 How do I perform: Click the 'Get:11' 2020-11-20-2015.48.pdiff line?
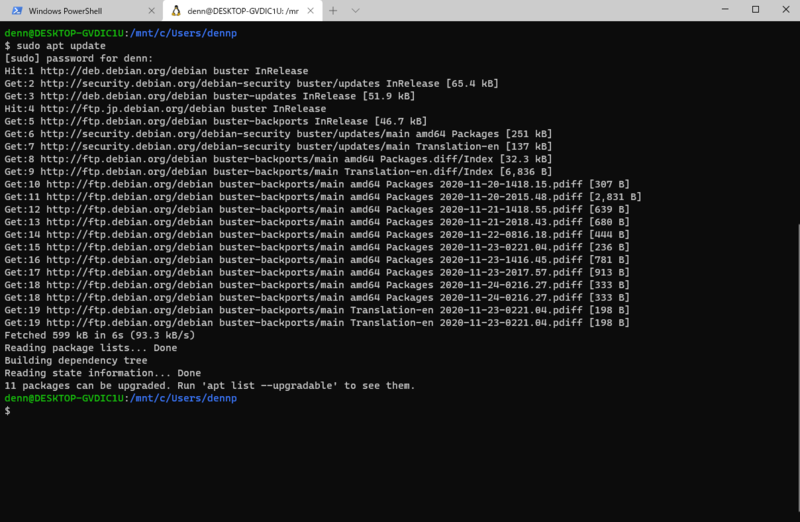[323, 197]
